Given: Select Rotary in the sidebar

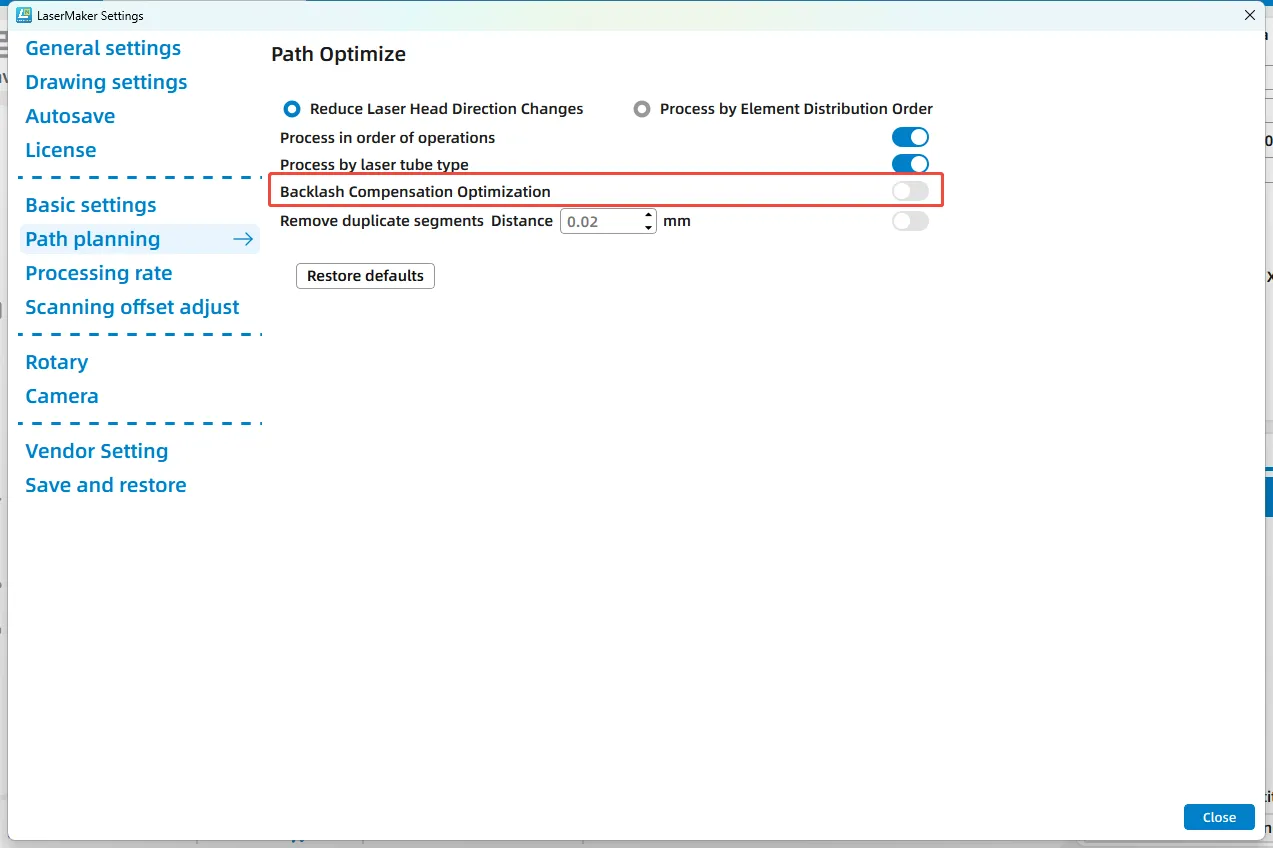Looking at the screenshot, I should tap(57, 362).
